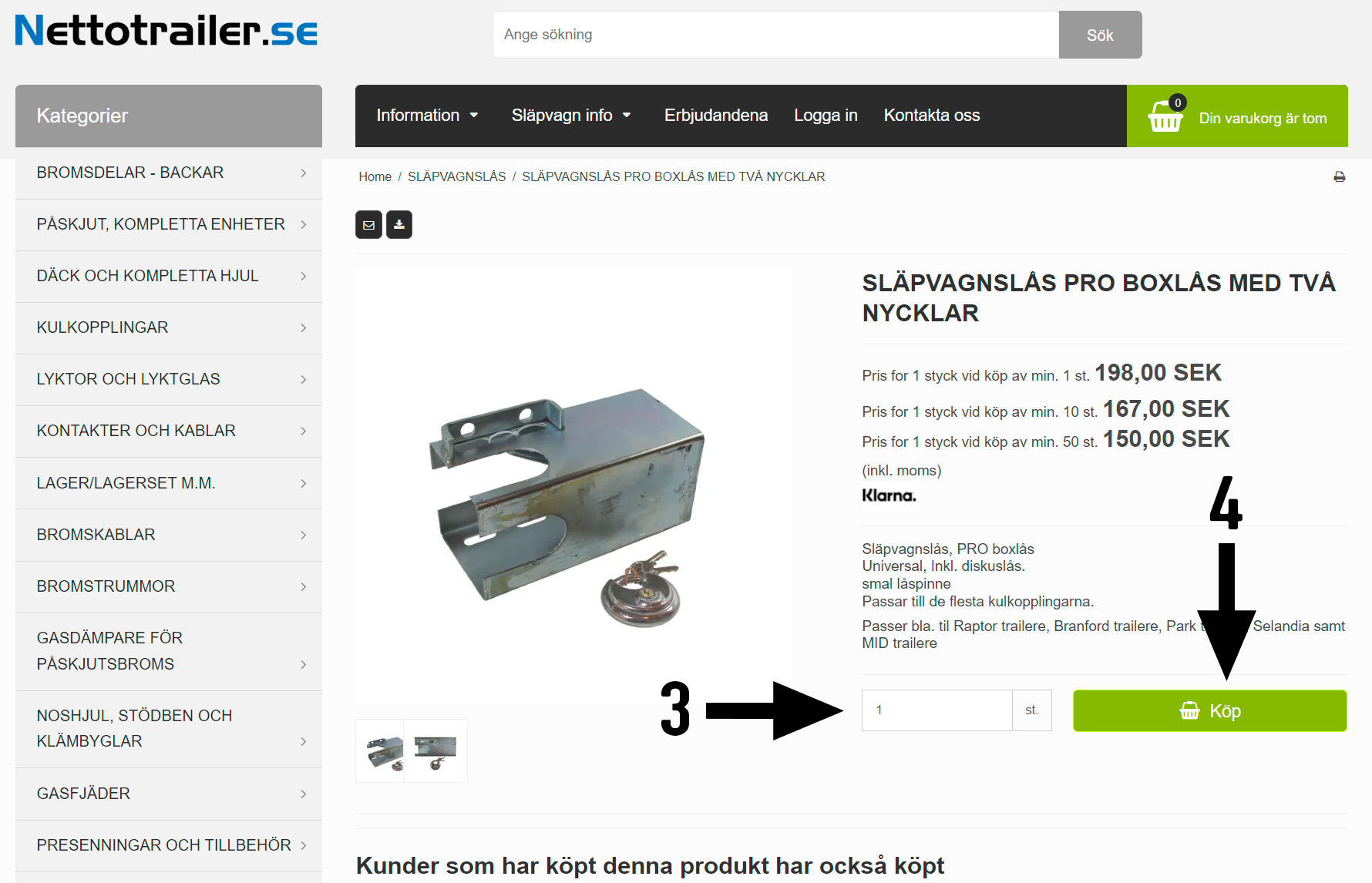Click the Logga in link
The width and height of the screenshot is (1372, 883).
coord(826,116)
